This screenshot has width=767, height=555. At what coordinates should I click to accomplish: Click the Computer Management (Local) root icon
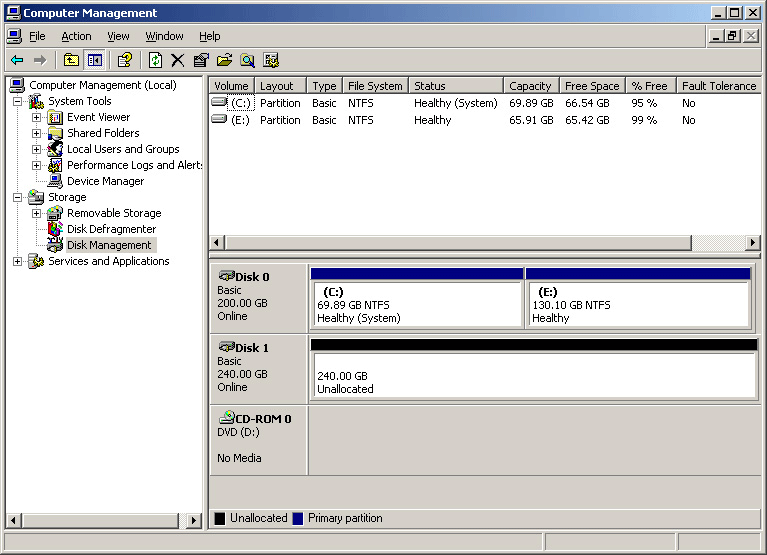(x=17, y=85)
